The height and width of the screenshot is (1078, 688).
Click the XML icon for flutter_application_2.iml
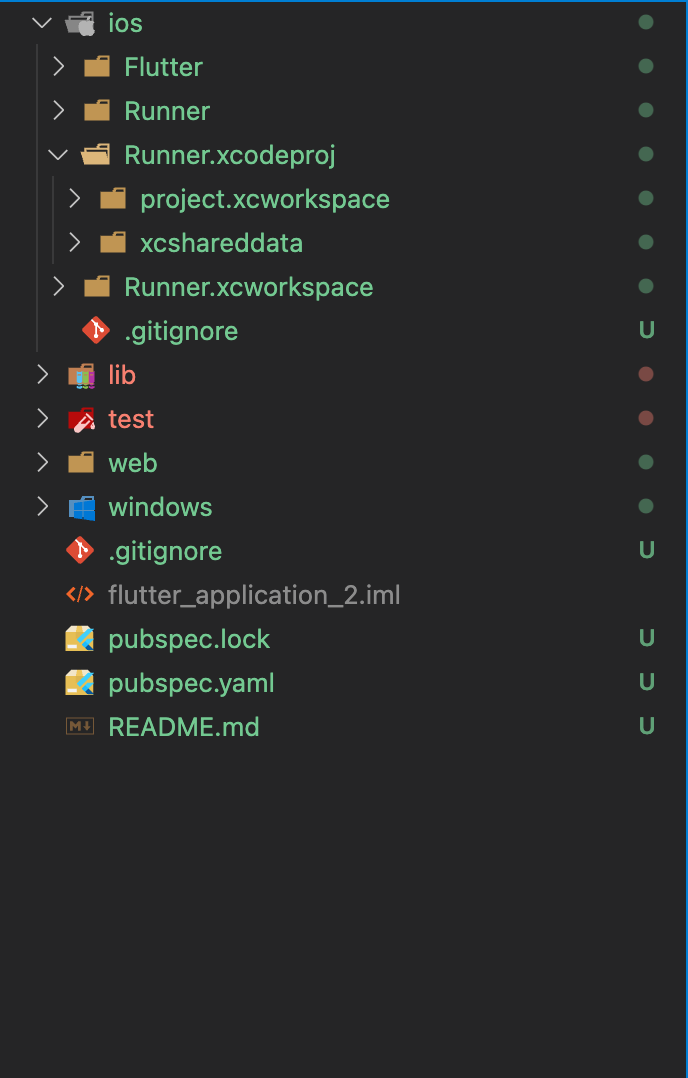(80, 594)
